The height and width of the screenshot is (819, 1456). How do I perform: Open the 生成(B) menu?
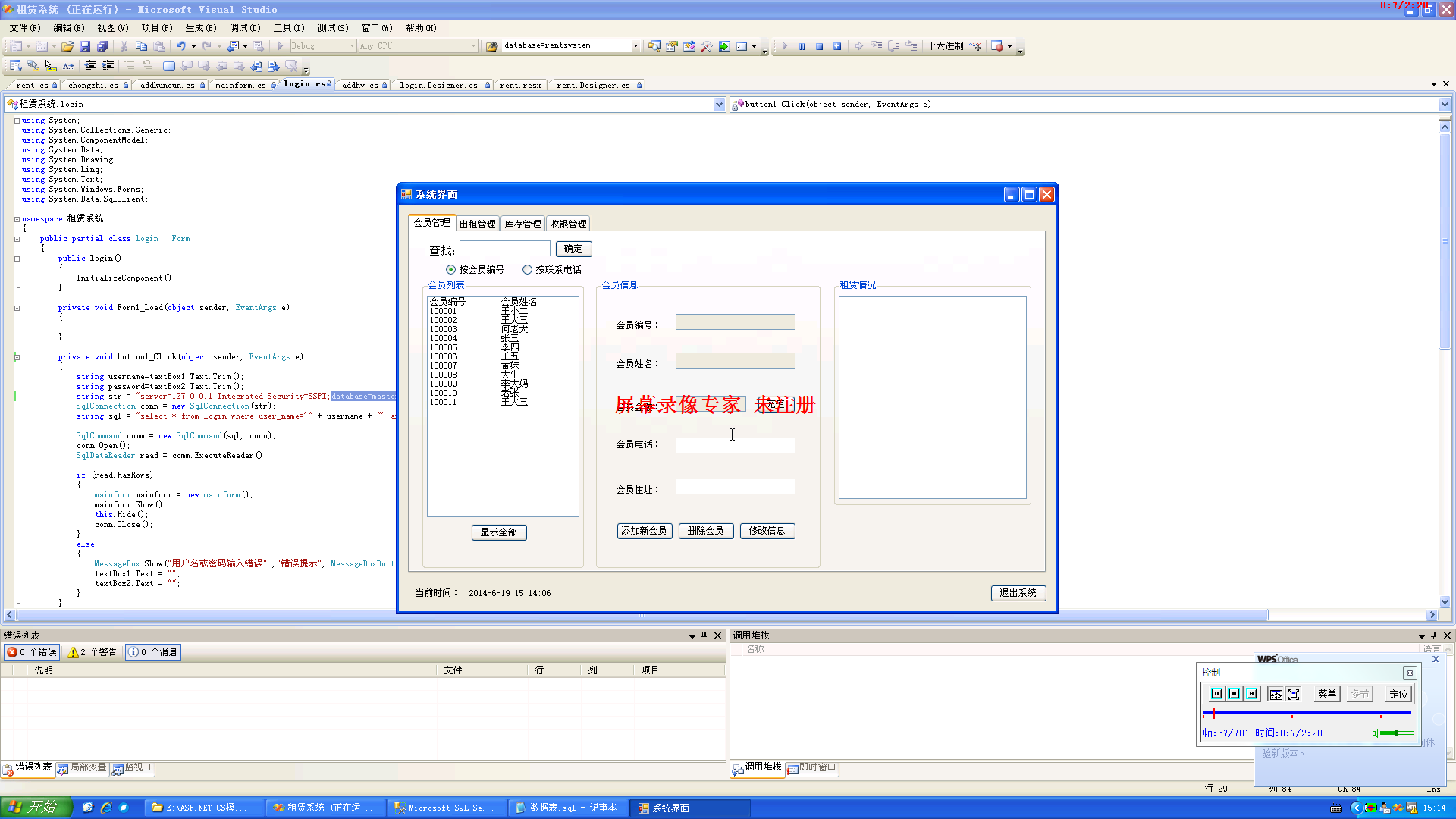[x=201, y=28]
